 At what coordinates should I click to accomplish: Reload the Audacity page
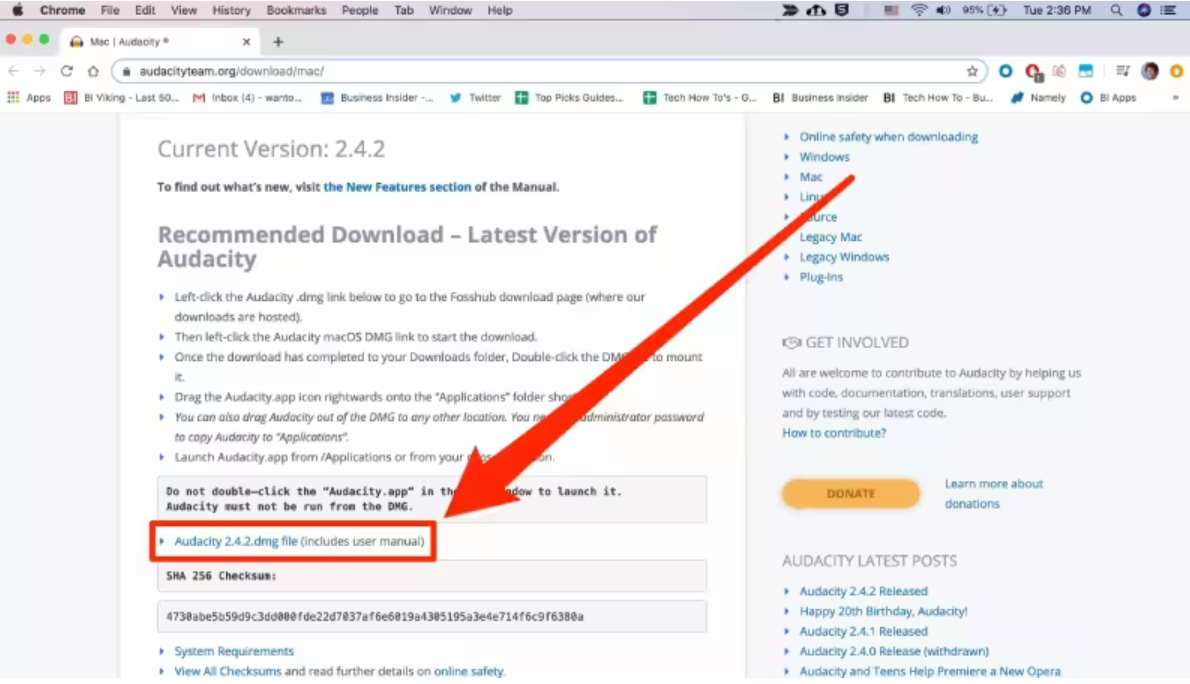(67, 71)
